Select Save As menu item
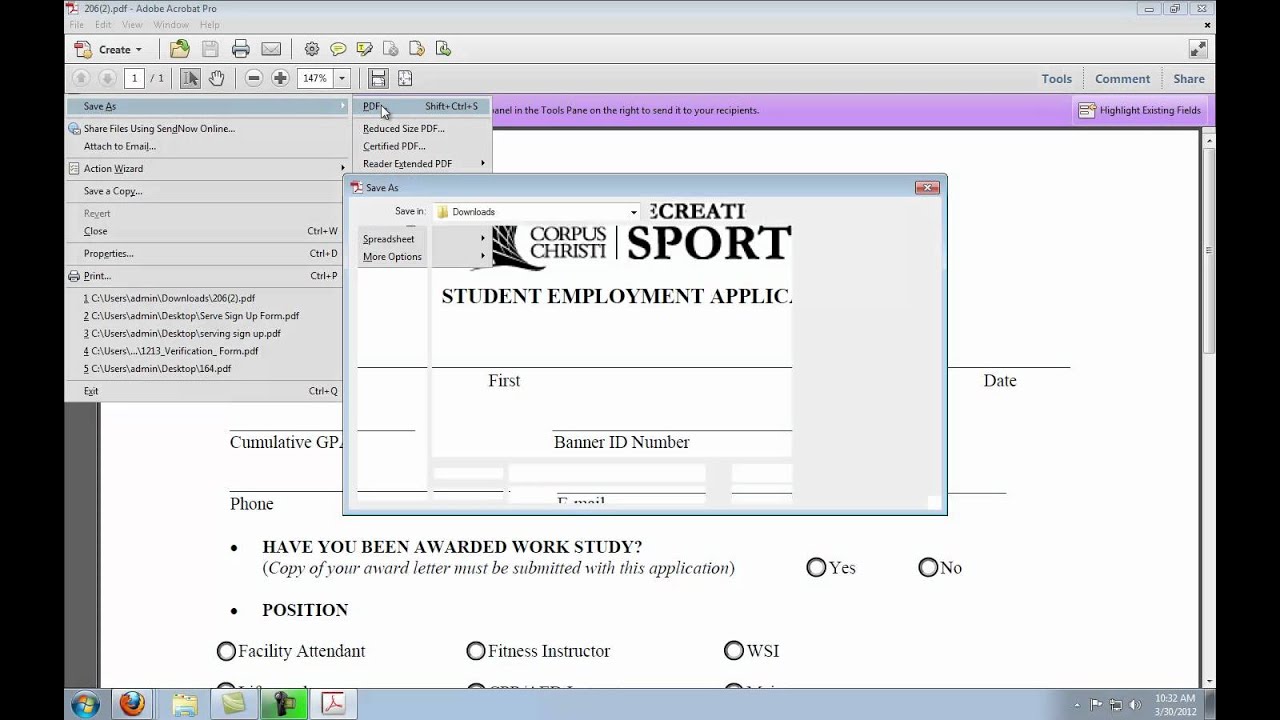The height and width of the screenshot is (720, 1280). pyautogui.click(x=207, y=106)
